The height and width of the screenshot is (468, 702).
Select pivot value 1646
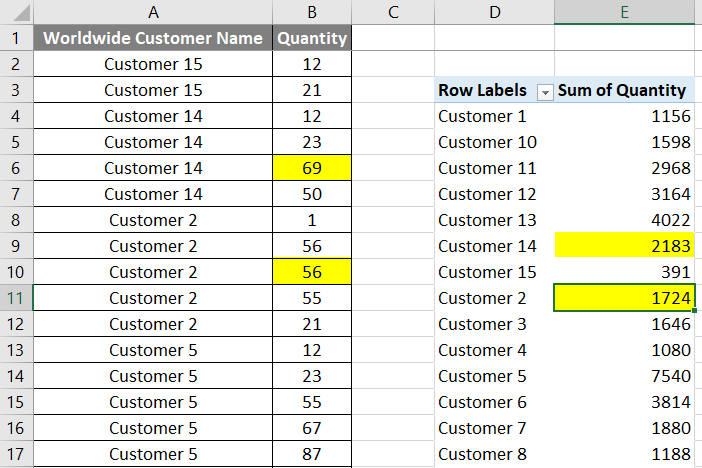(625, 324)
